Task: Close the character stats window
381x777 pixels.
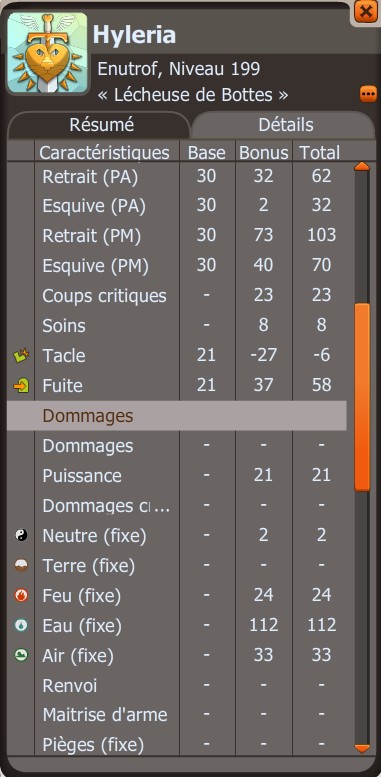Action: pyautogui.click(x=366, y=11)
